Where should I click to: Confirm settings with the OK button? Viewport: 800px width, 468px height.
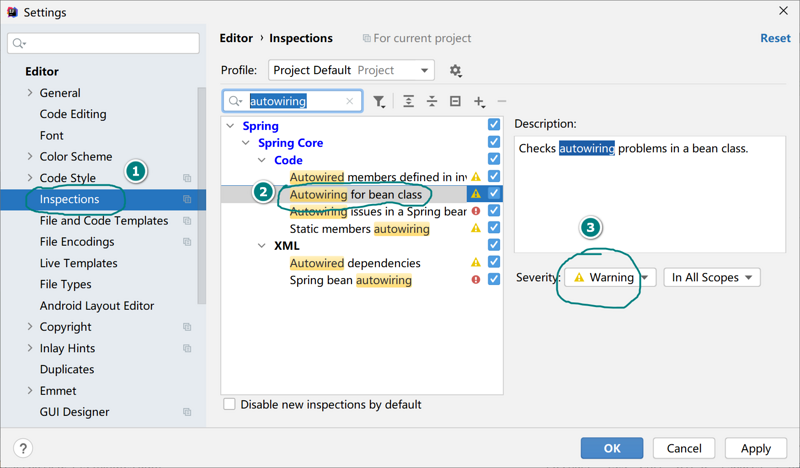(x=612, y=448)
